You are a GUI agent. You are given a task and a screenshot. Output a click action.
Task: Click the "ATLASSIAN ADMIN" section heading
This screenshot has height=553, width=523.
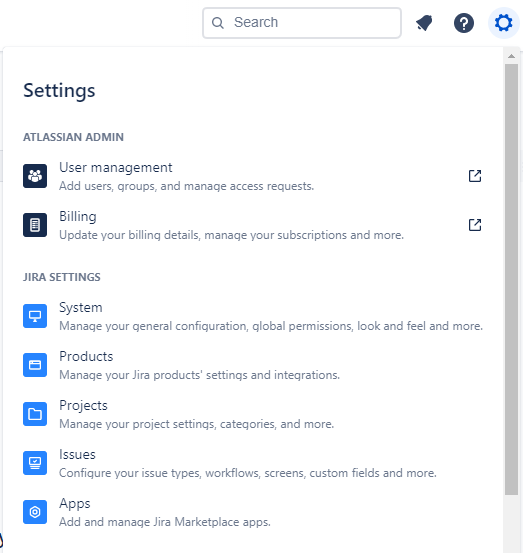(73, 137)
